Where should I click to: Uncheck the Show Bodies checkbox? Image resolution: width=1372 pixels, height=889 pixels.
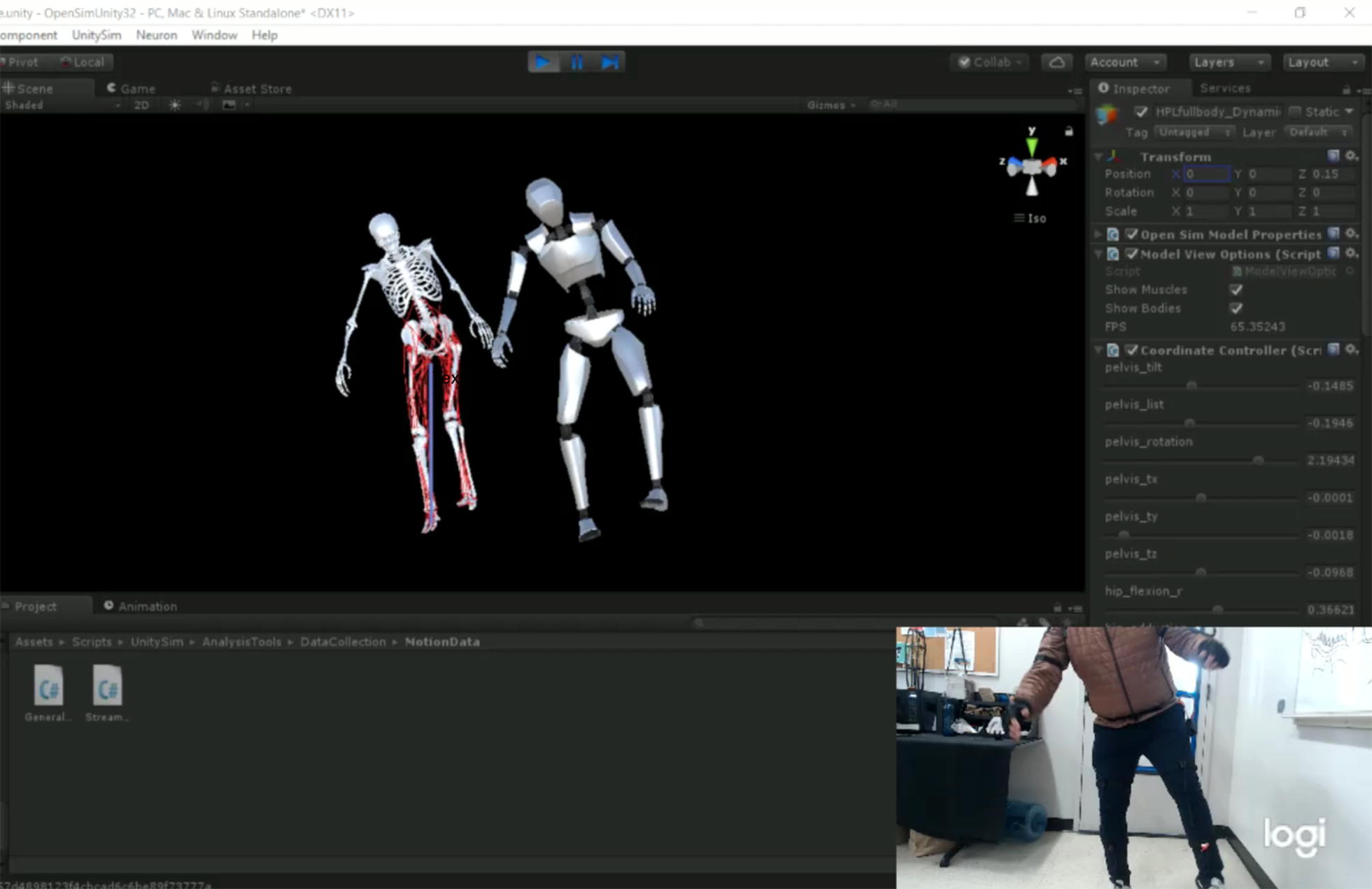[x=1236, y=308]
